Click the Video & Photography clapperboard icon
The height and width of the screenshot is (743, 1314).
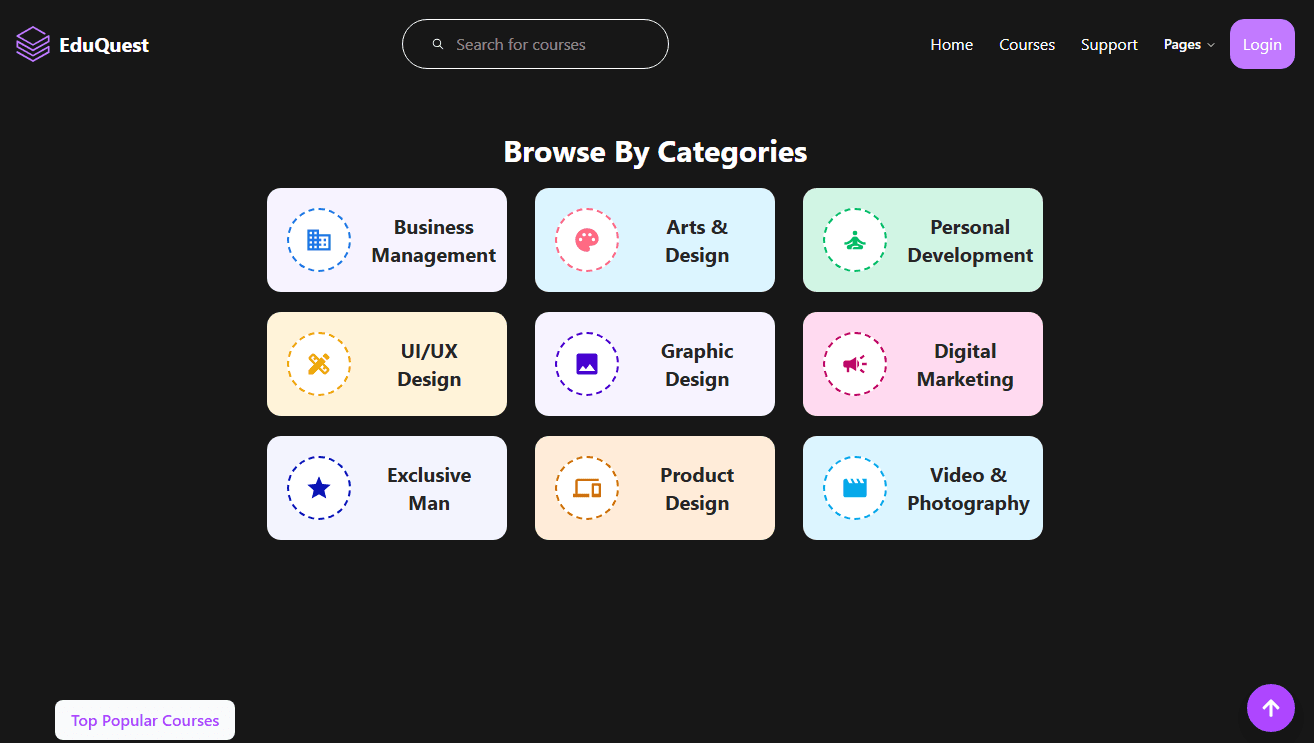click(855, 488)
